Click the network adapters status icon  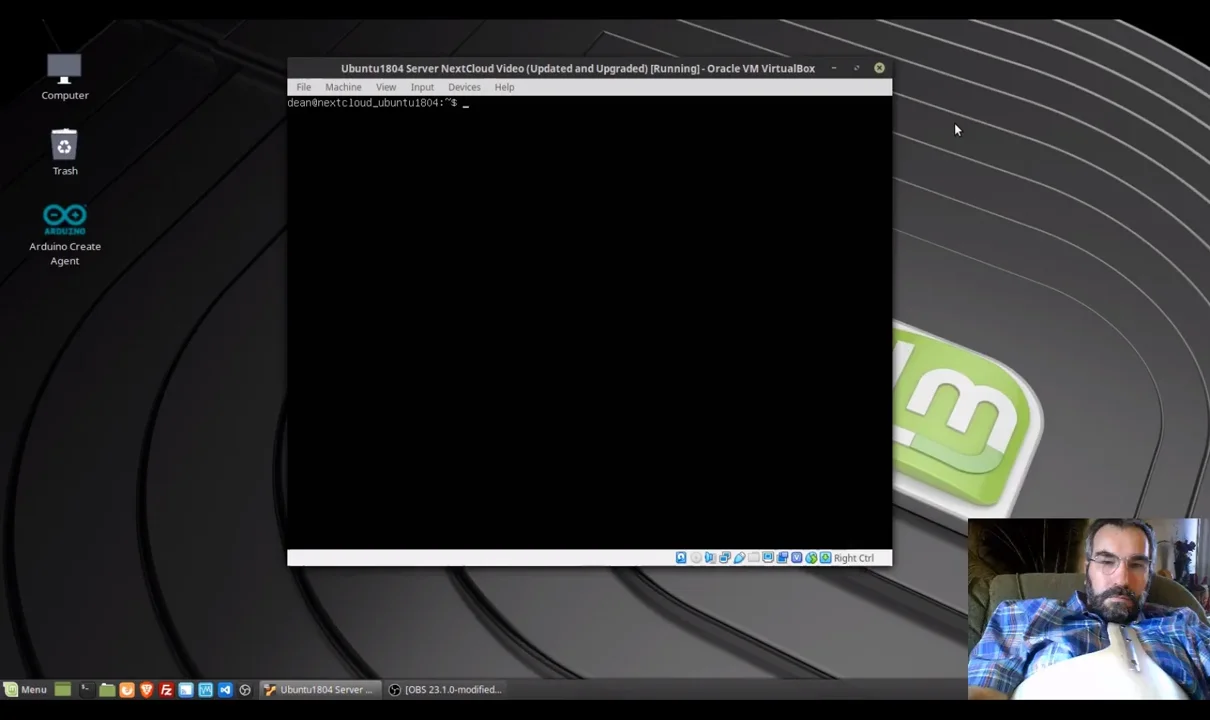(725, 558)
